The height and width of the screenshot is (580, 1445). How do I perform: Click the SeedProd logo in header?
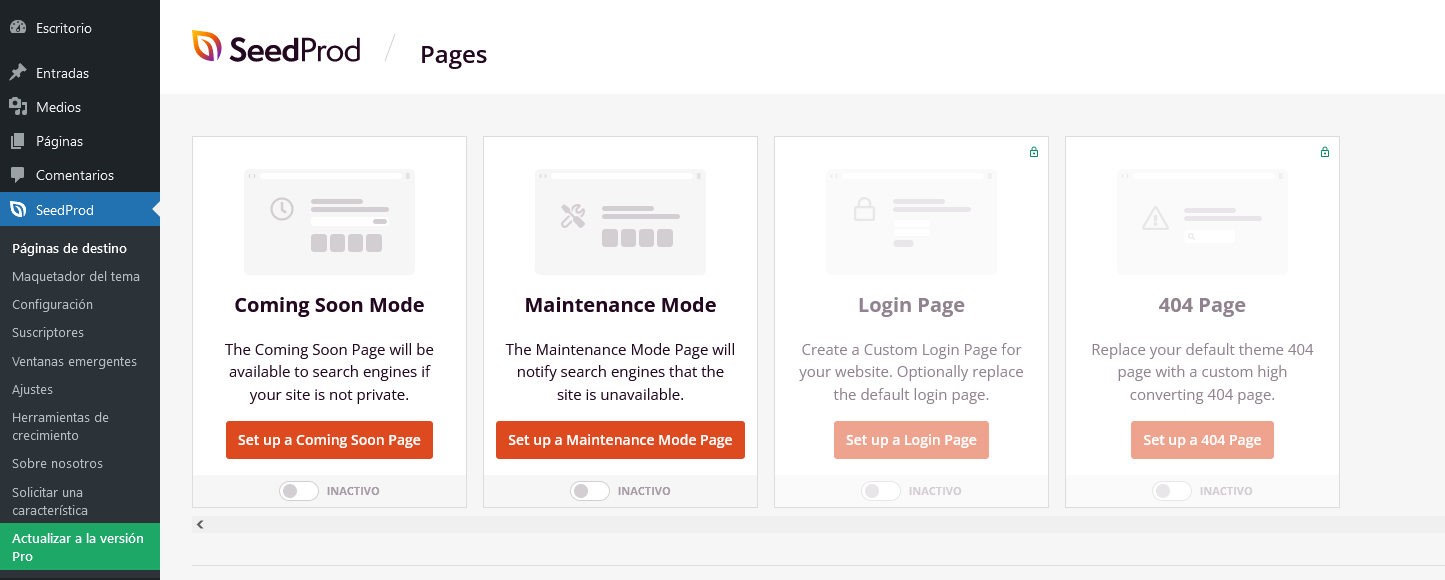point(276,48)
